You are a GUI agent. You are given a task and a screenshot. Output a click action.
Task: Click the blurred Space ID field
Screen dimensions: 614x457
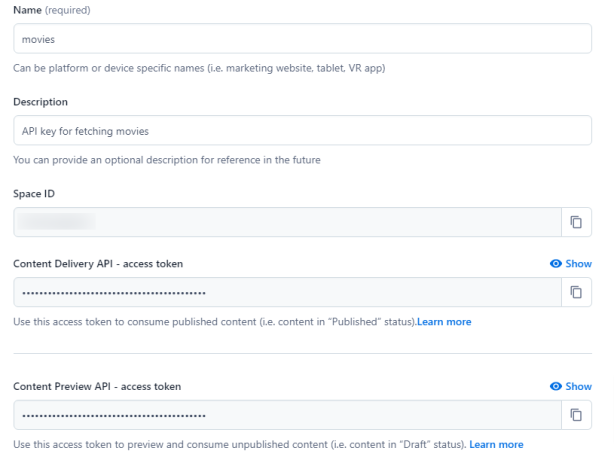point(287,222)
